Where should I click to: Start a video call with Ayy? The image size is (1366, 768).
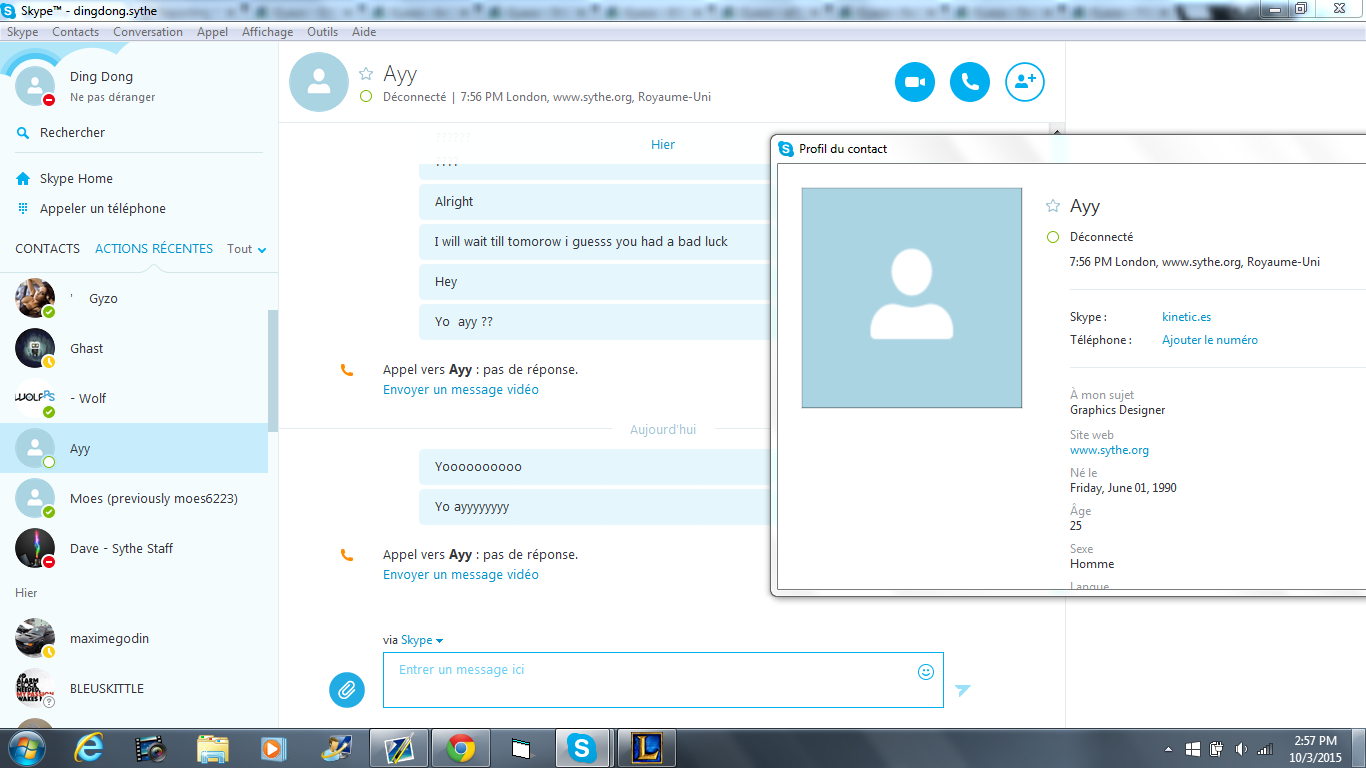point(915,82)
